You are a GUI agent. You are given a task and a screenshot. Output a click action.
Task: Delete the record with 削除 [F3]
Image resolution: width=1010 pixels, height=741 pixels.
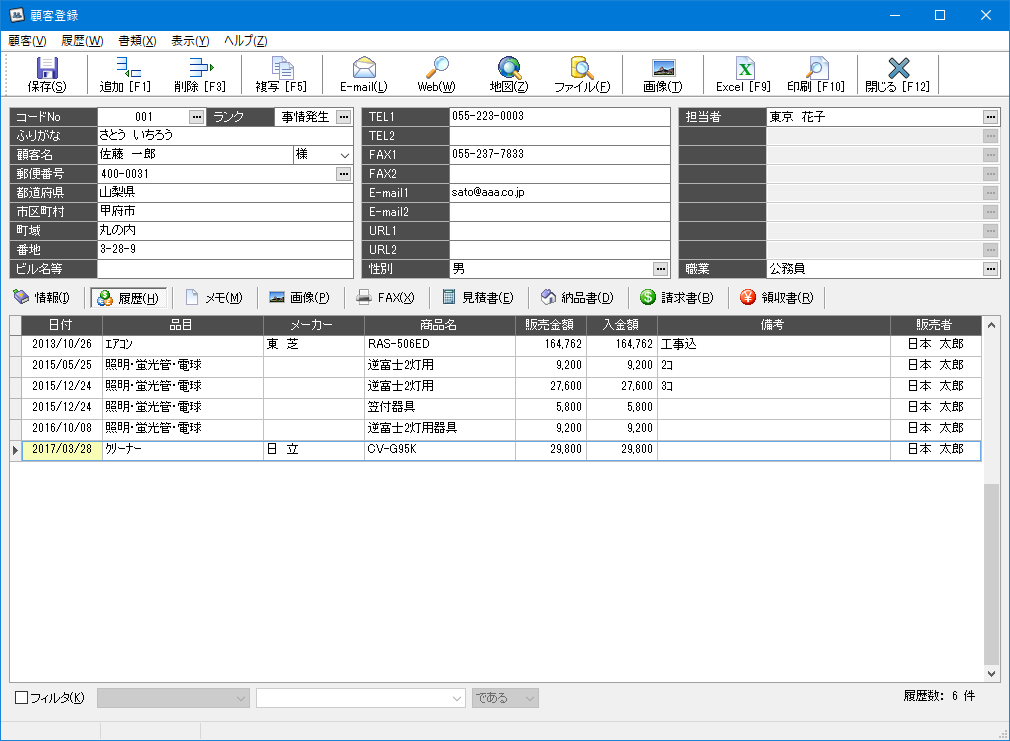click(200, 75)
